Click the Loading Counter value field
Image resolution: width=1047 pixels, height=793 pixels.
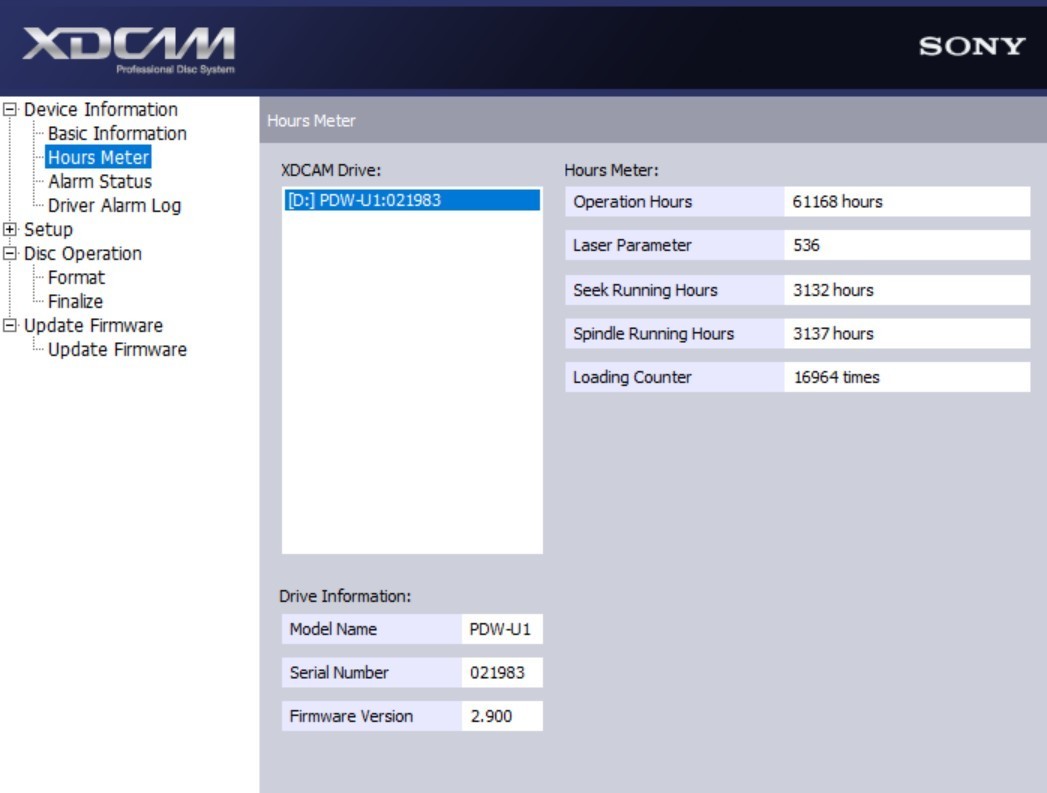(x=907, y=378)
